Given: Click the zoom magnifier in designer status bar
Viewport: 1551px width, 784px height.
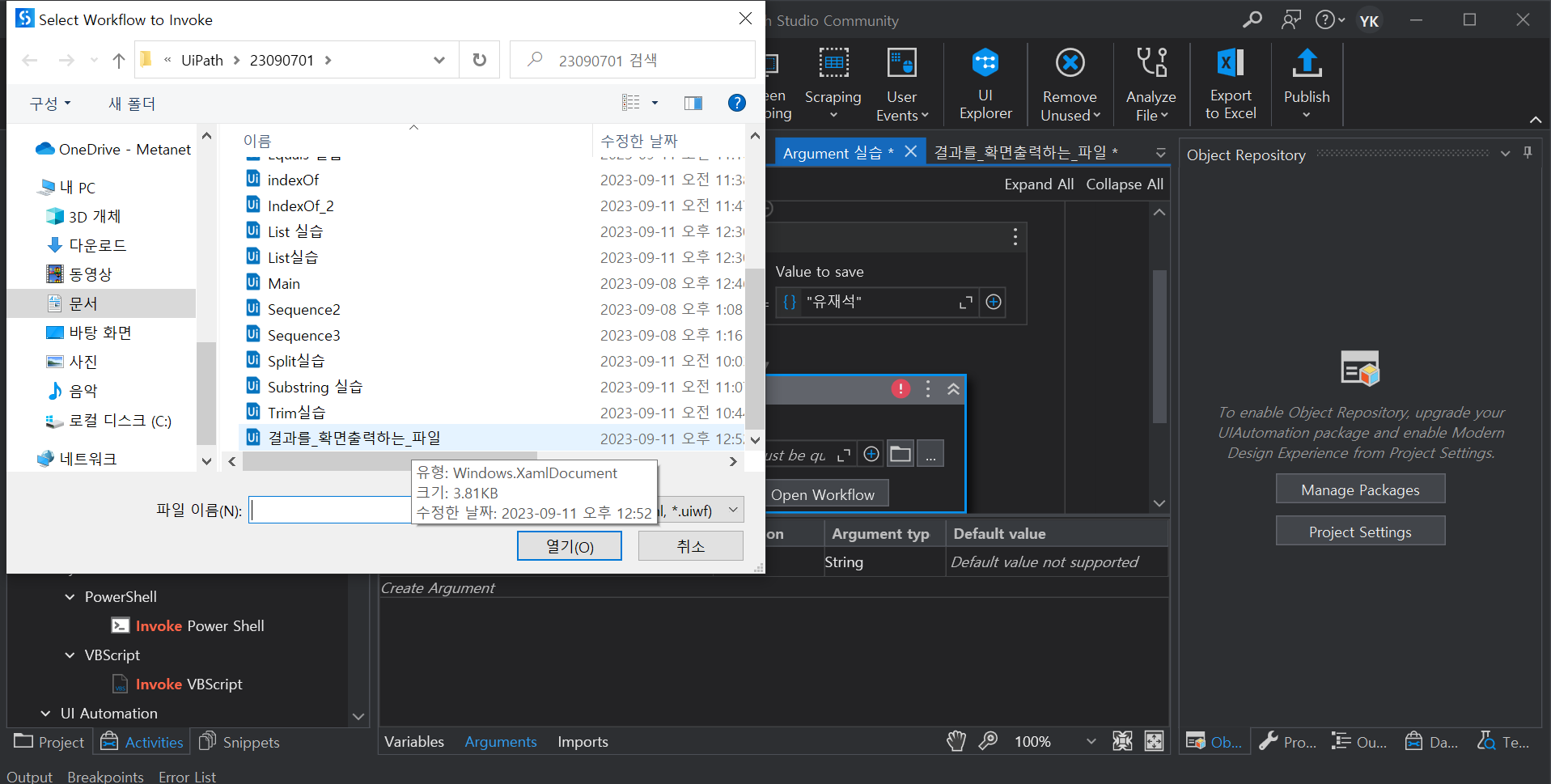Looking at the screenshot, I should click(988, 740).
